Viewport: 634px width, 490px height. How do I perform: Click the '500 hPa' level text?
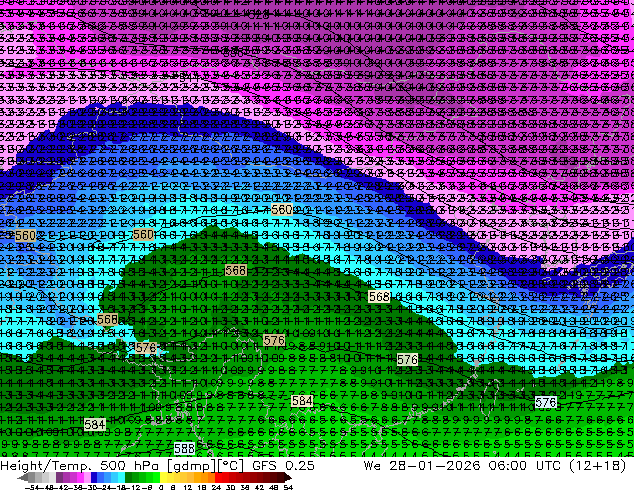(x=131, y=466)
